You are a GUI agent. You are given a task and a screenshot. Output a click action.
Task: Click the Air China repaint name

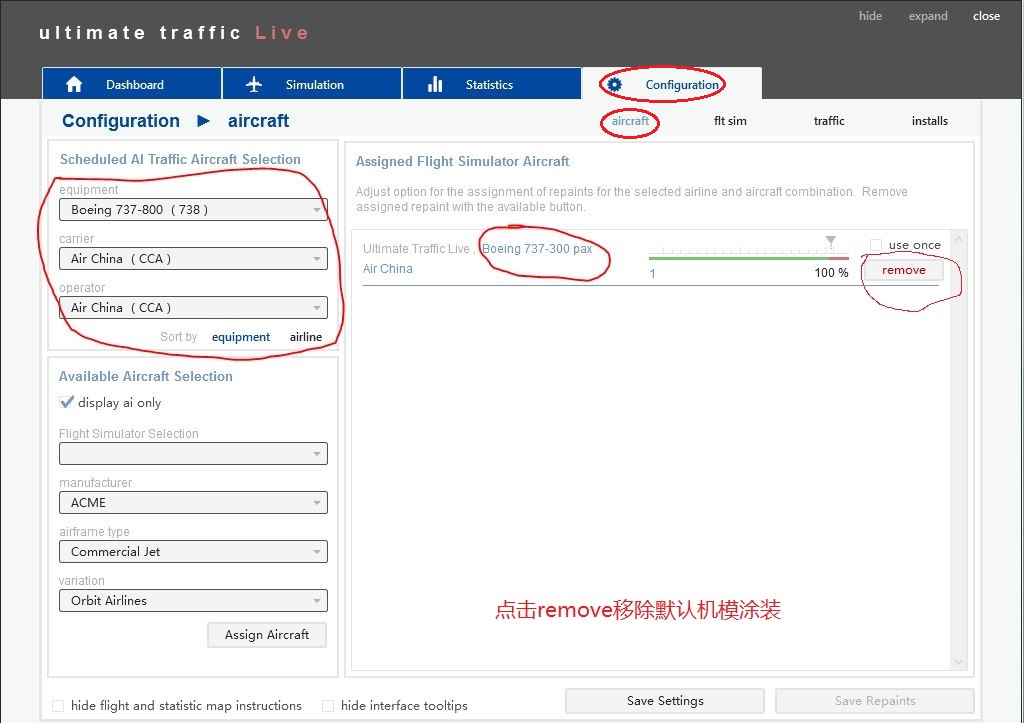tap(387, 268)
